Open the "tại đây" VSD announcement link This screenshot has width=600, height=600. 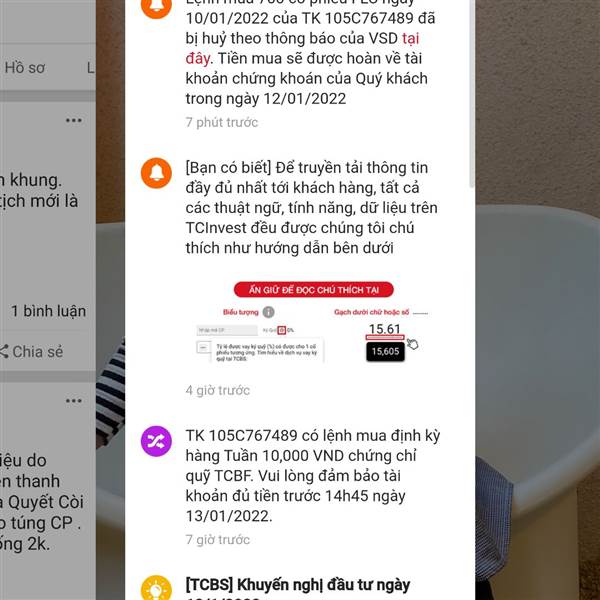coord(302,48)
